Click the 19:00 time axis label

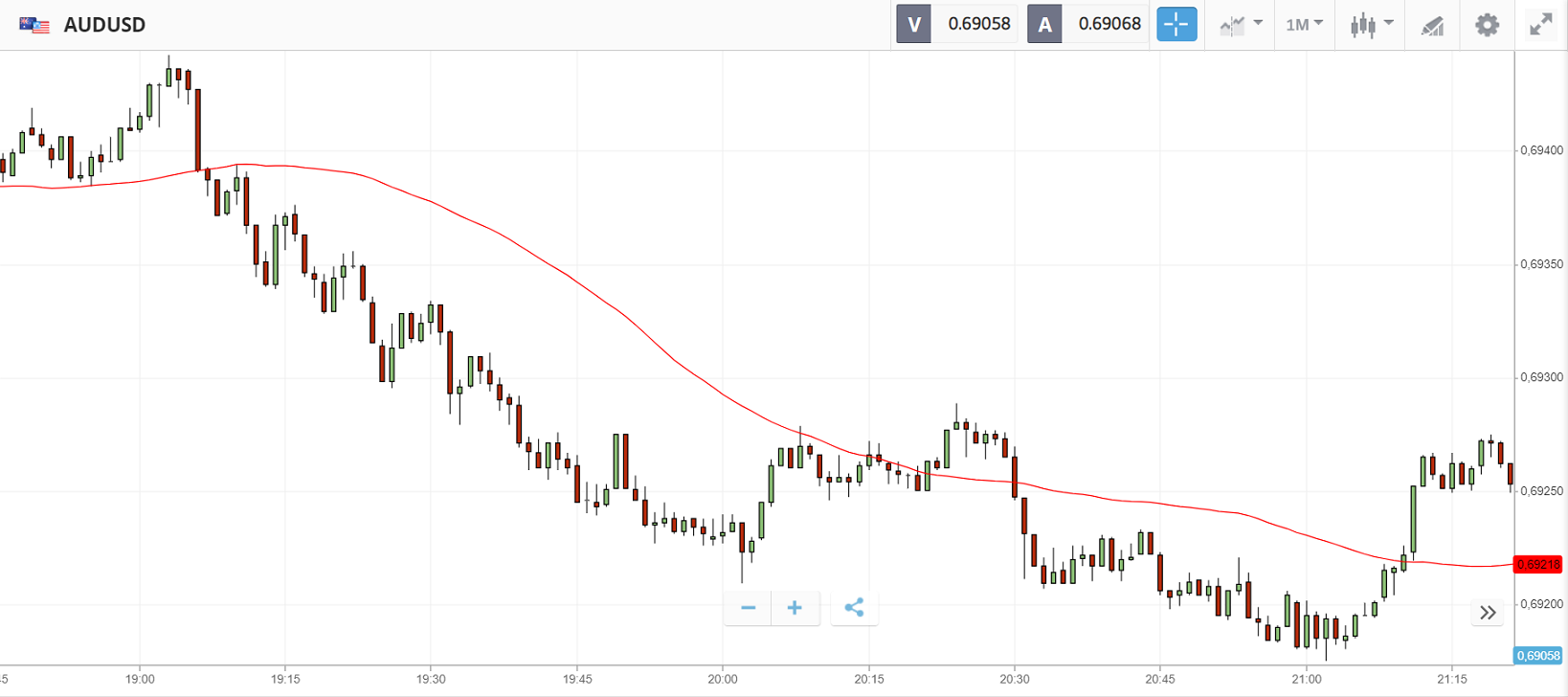coord(140,680)
